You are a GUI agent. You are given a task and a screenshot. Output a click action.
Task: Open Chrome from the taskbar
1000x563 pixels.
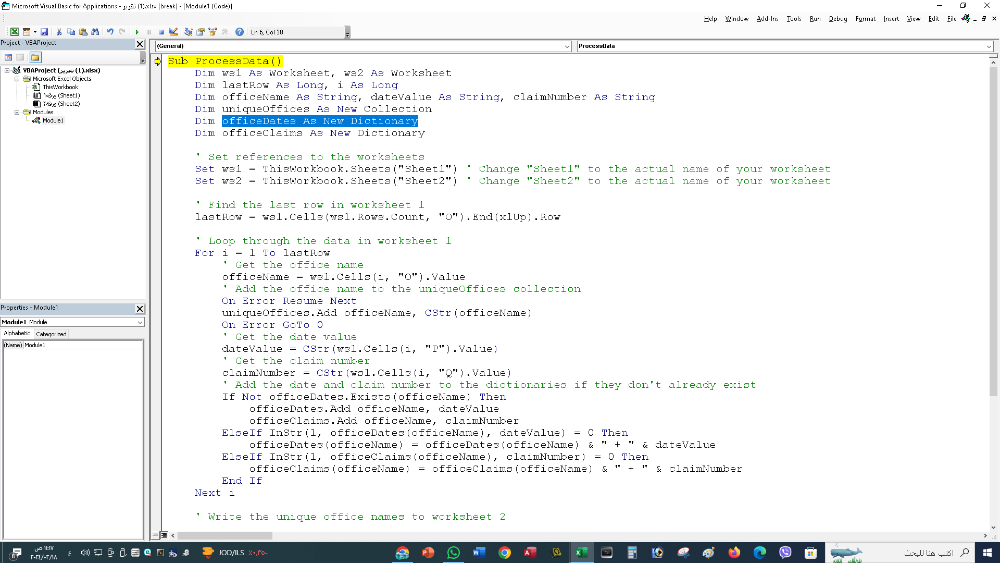[504, 553]
